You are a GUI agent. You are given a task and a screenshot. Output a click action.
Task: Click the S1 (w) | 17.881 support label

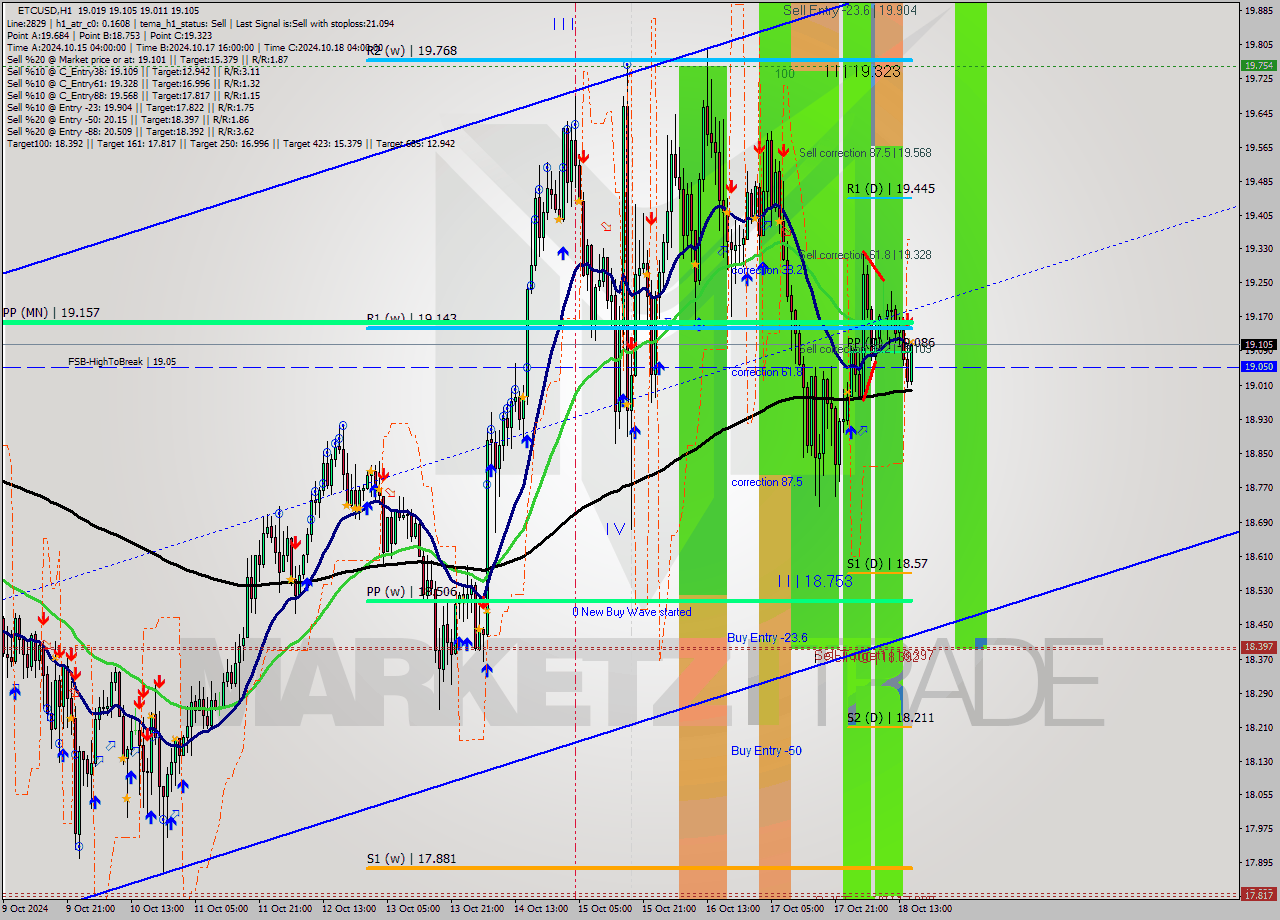[x=411, y=858]
